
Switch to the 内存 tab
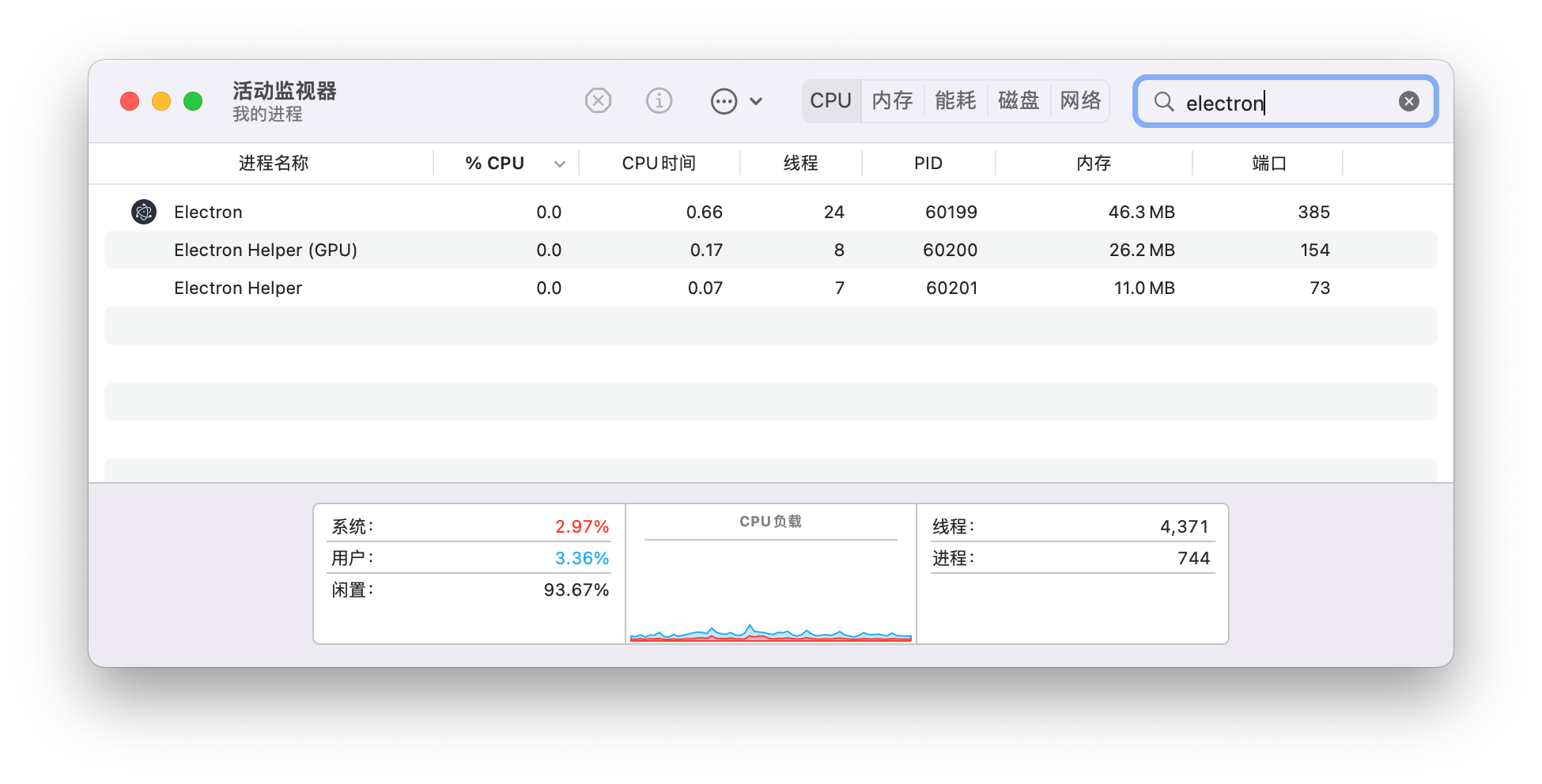[892, 101]
